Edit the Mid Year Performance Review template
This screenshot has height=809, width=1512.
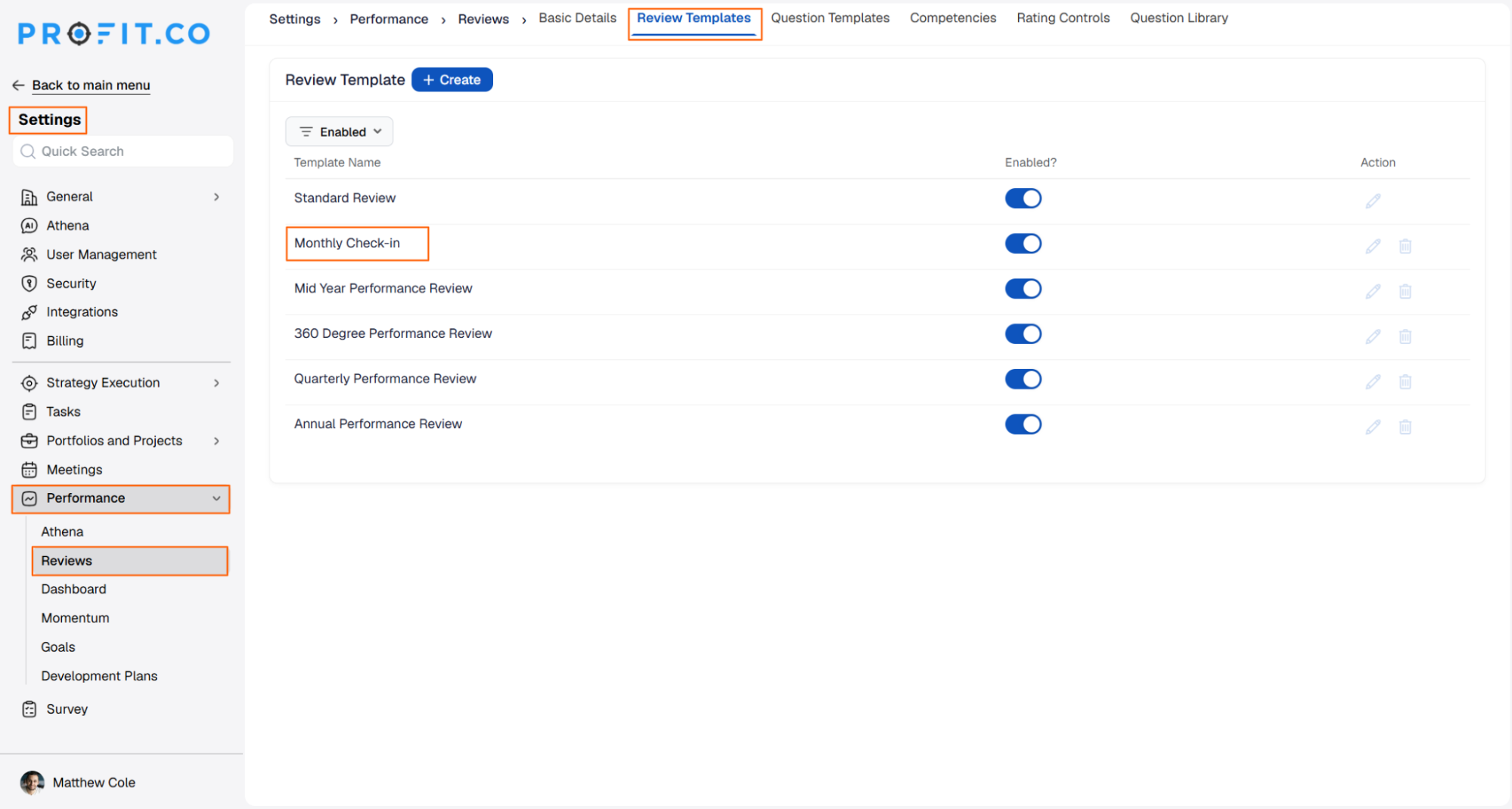1373,291
